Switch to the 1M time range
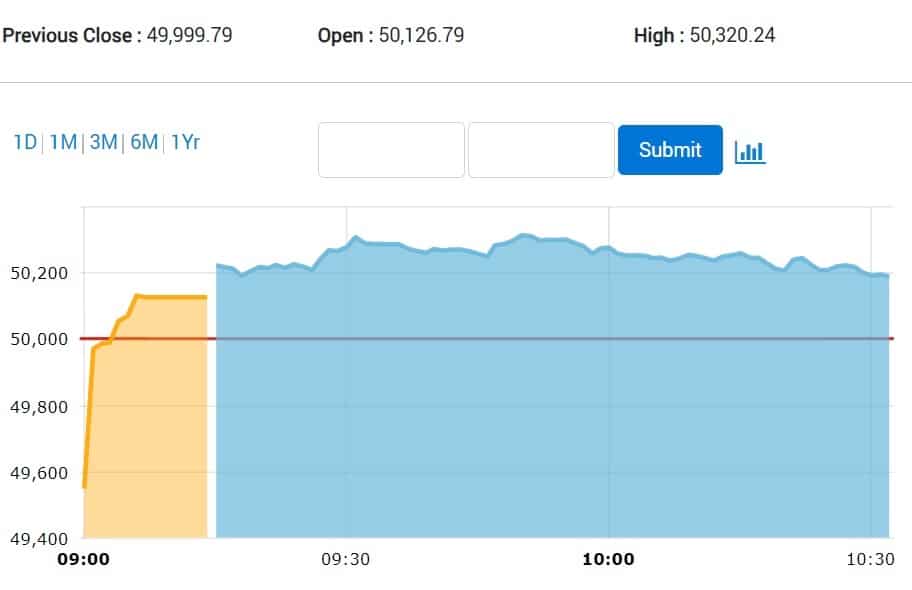The image size is (912, 590). (63, 142)
